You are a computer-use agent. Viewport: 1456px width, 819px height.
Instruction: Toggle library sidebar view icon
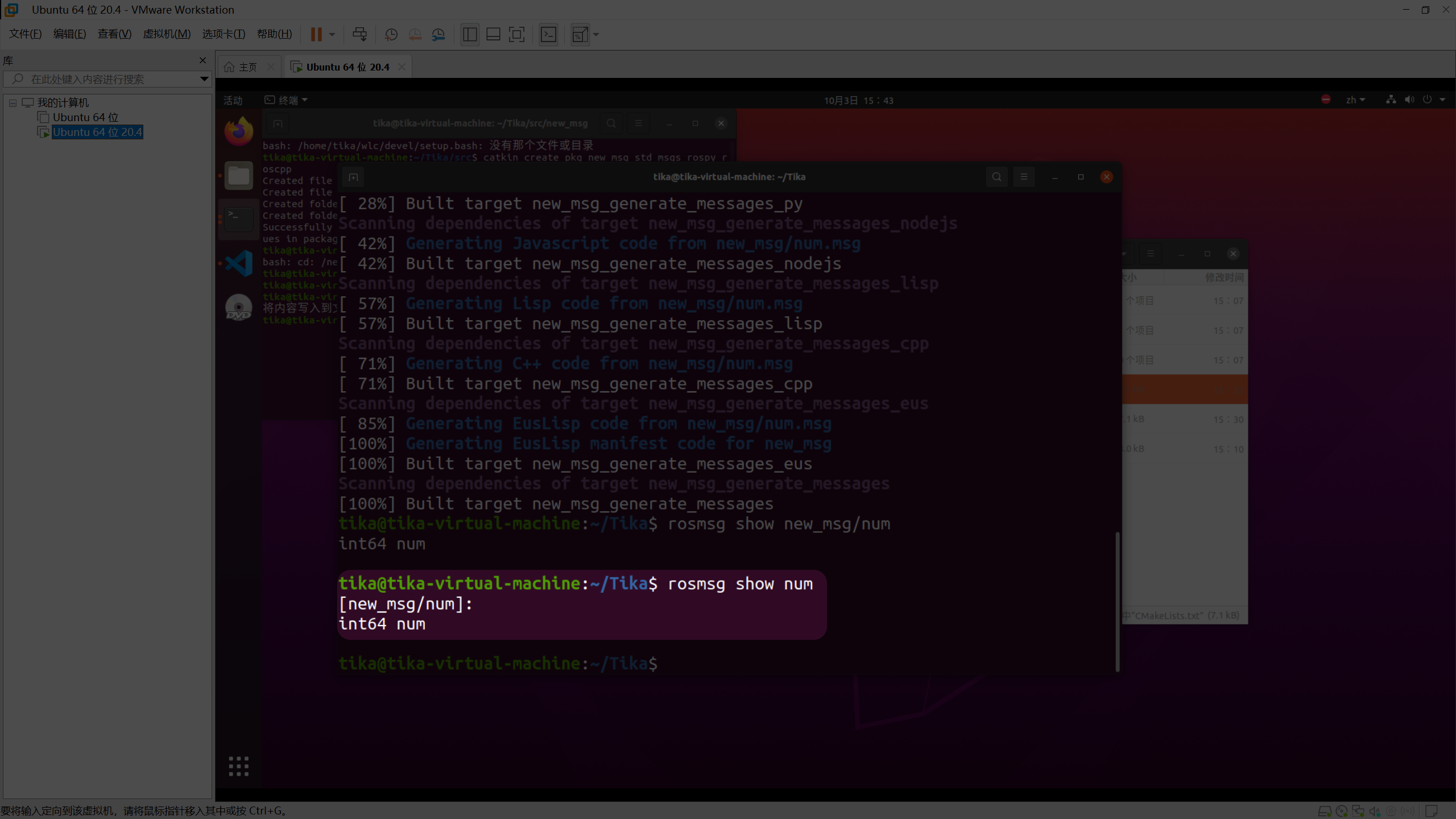tap(470, 35)
